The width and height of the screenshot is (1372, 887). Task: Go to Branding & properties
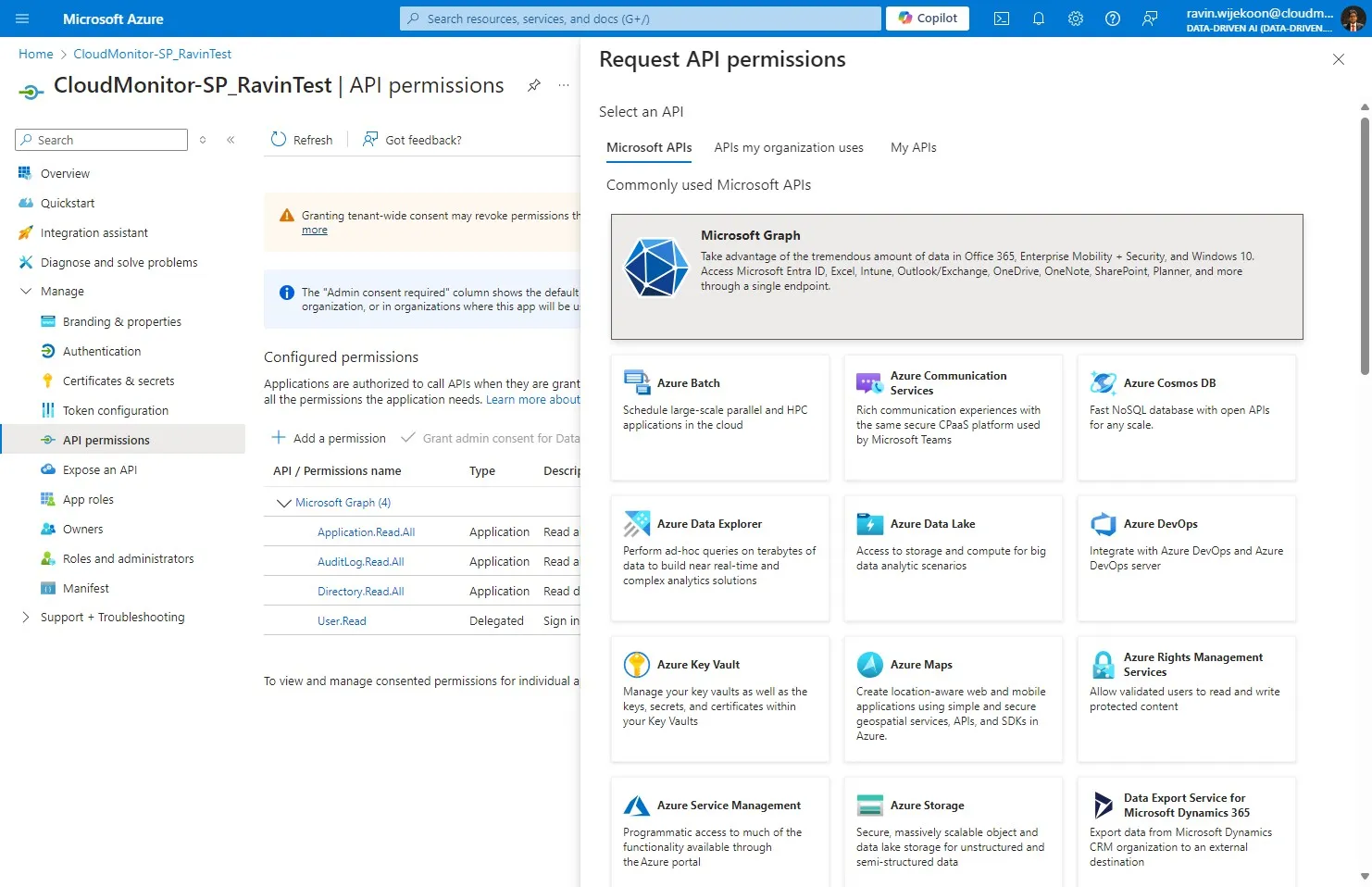pos(123,321)
